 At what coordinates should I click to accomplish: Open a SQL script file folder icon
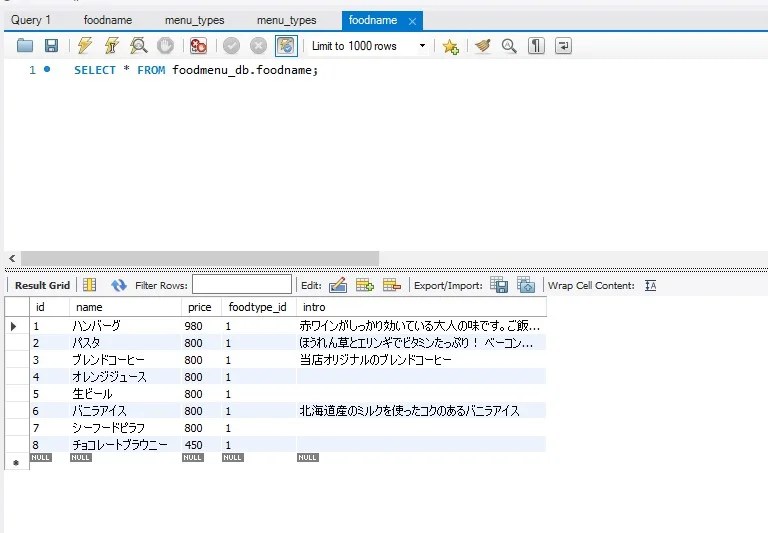tap(24, 46)
